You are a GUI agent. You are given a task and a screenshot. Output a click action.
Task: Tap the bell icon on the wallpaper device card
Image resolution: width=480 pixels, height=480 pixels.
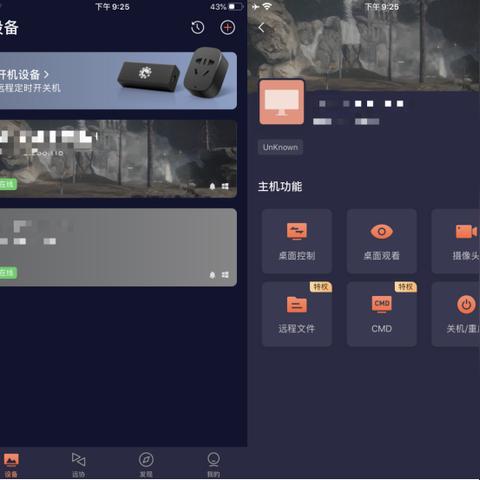(212, 186)
